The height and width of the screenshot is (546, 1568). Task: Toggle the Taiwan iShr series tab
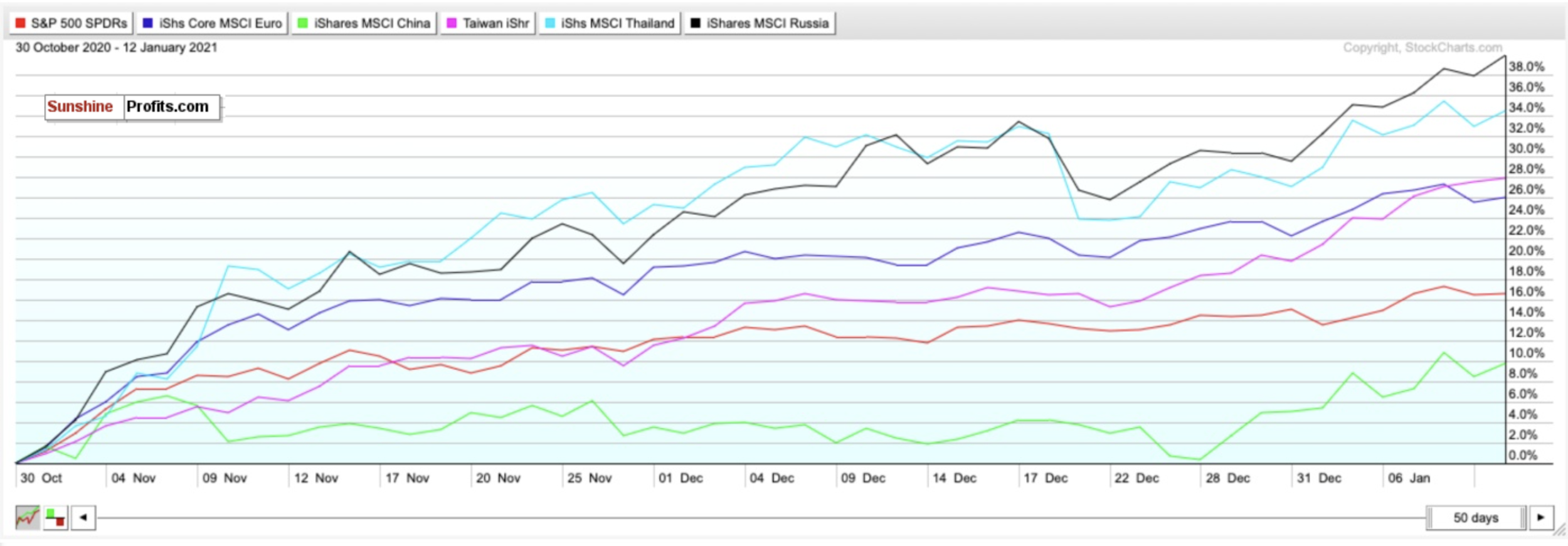(x=488, y=23)
